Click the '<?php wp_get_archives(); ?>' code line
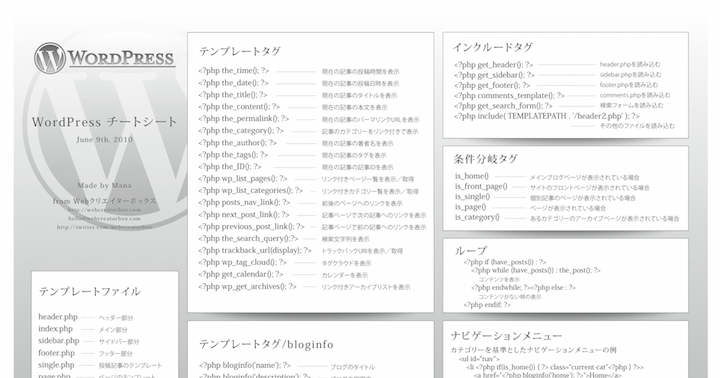The image size is (720, 378). 248,287
